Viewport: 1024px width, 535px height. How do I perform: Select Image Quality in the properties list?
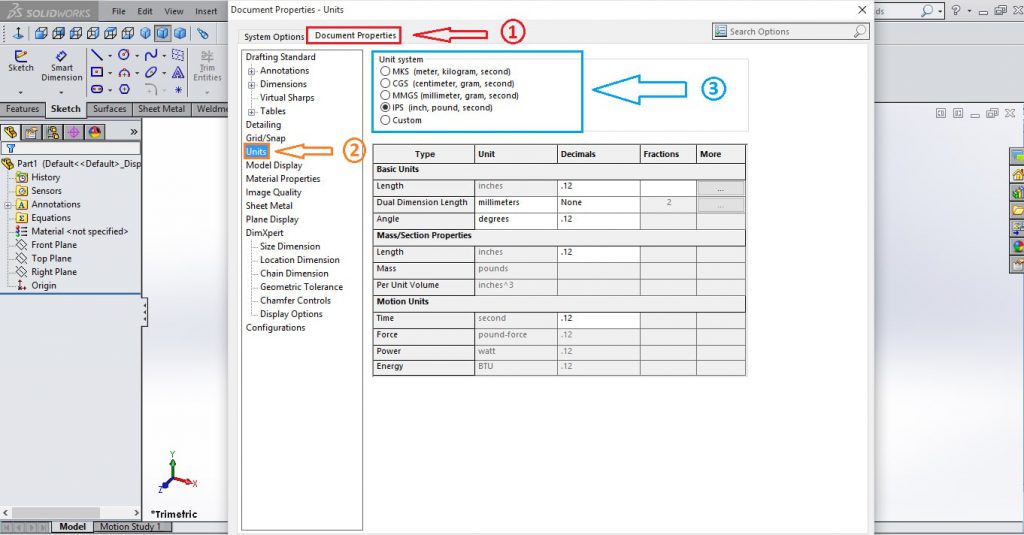(x=273, y=192)
